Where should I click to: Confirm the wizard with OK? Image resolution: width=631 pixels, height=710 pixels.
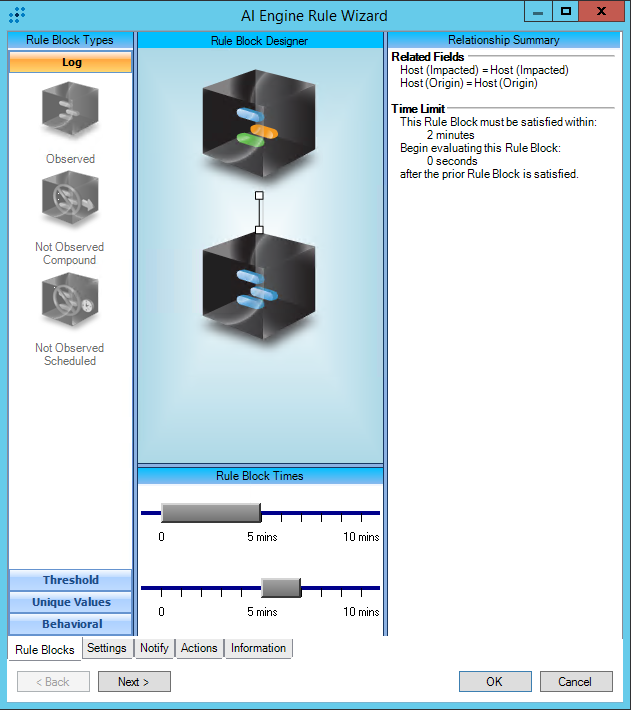(x=495, y=682)
